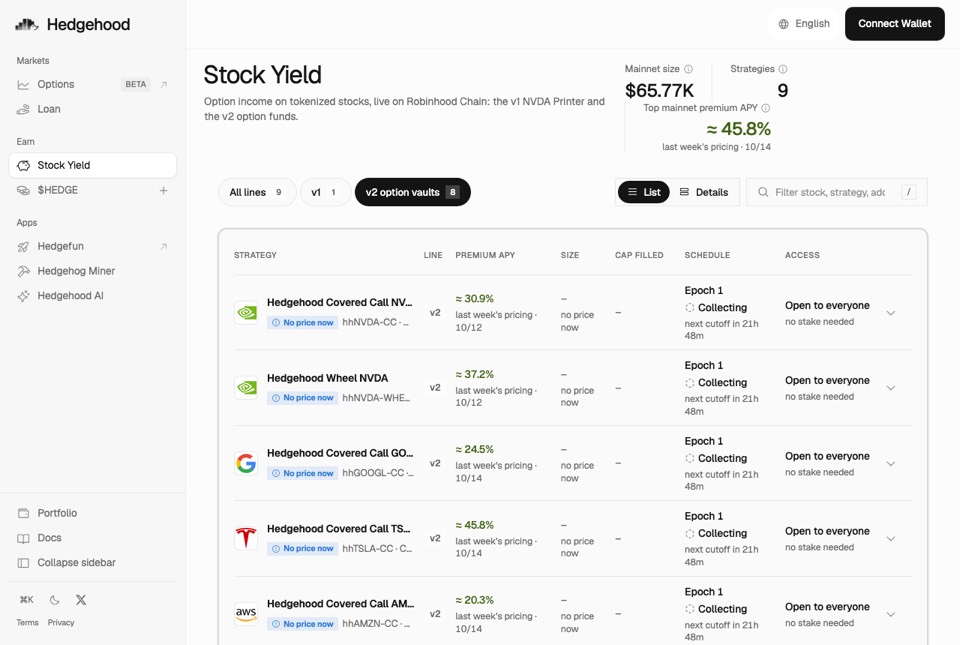Viewport: 960px width, 645px height.
Task: Open Loan in the sidebar
Action: (92, 110)
